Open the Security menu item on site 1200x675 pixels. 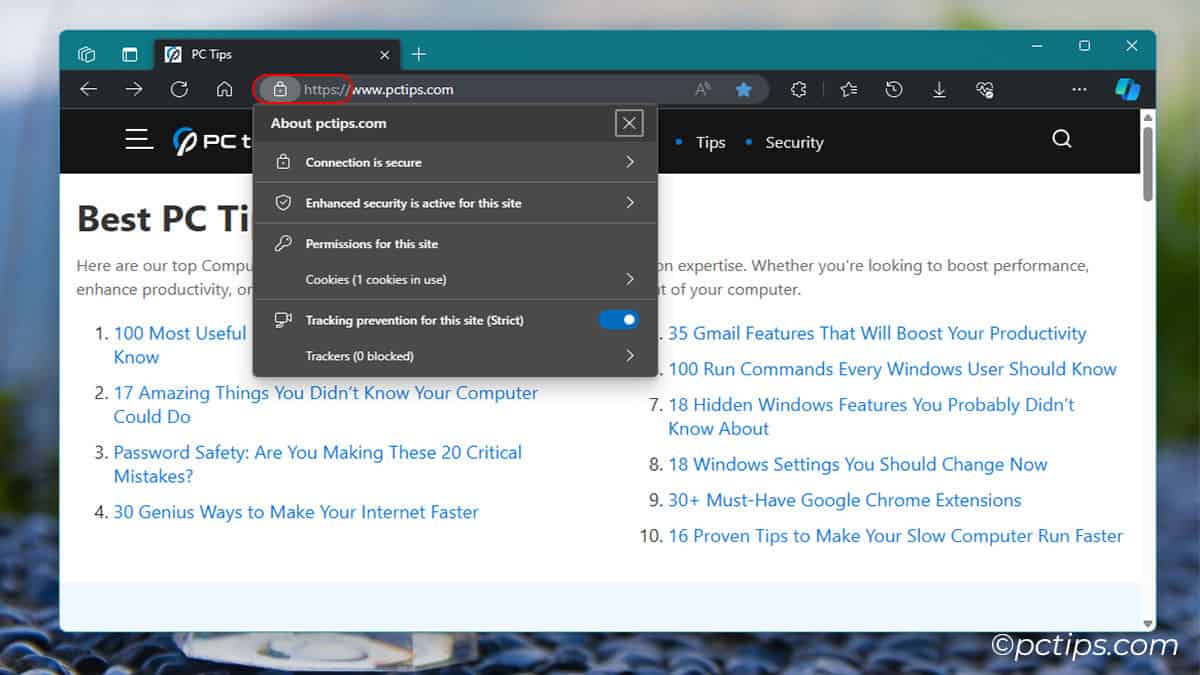tap(794, 143)
